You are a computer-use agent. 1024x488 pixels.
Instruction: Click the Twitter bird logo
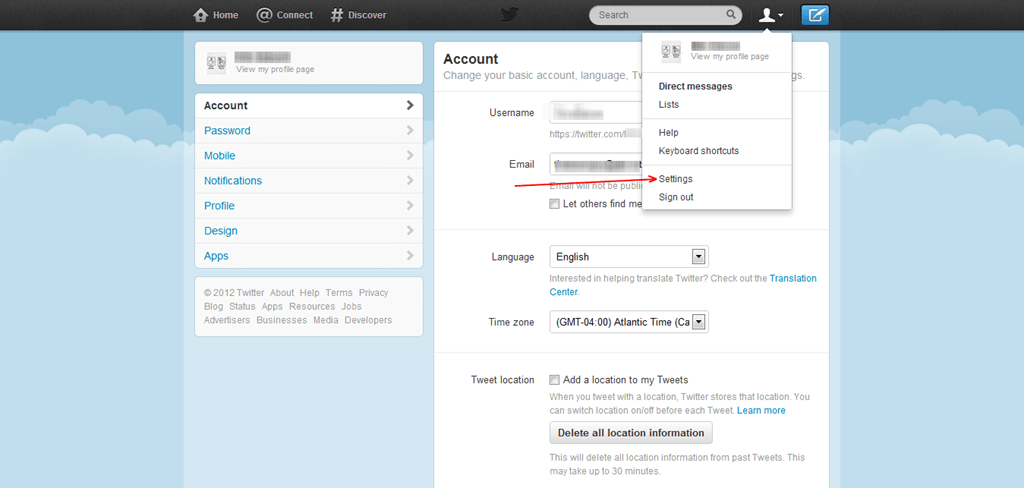(509, 14)
